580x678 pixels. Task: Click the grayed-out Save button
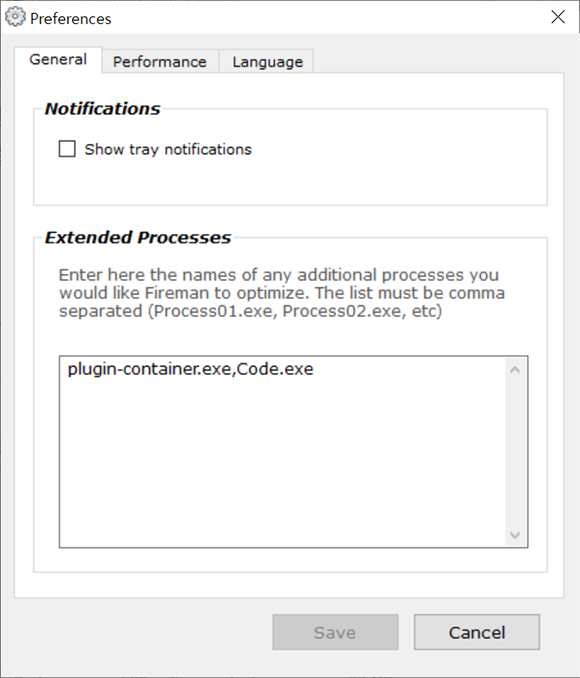point(335,632)
